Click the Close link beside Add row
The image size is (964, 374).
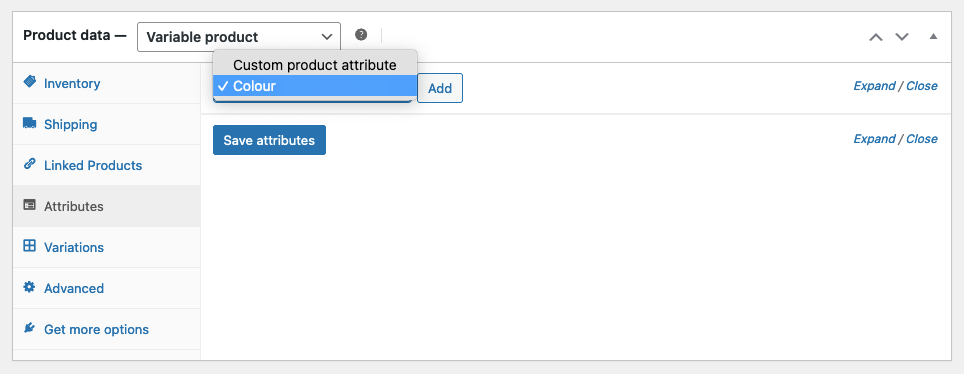[x=922, y=86]
